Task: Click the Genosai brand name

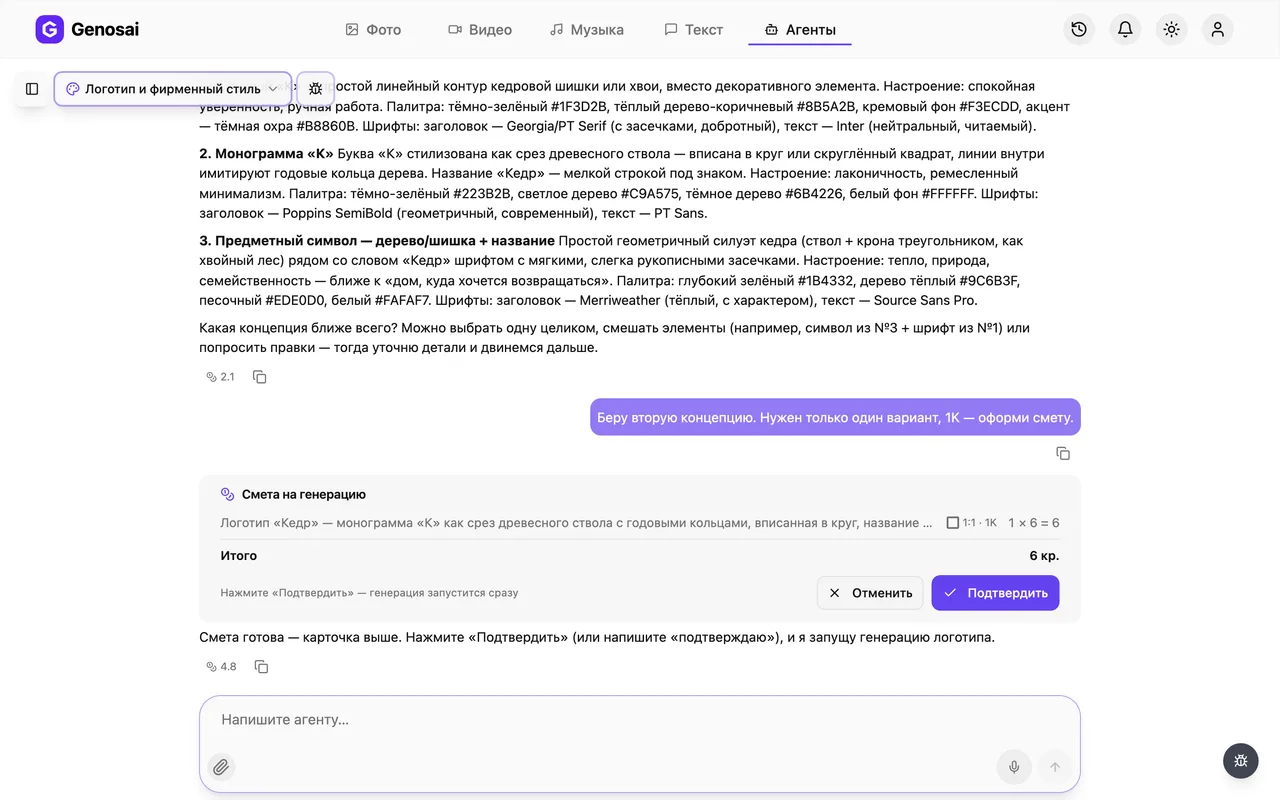Action: (105, 30)
